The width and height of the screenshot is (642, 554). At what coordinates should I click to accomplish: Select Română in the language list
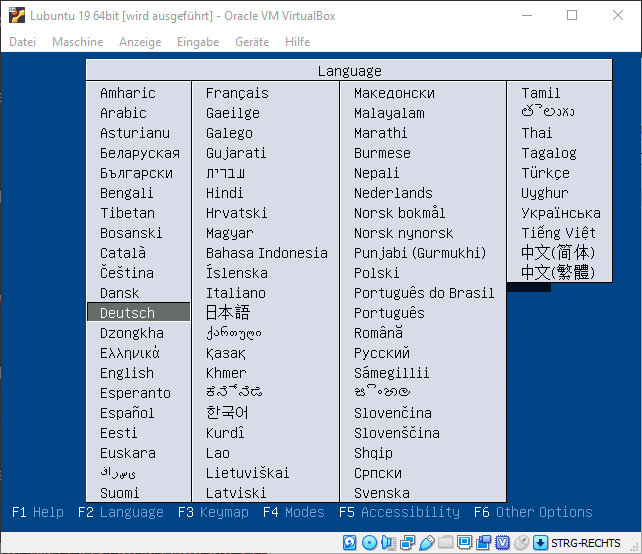point(378,333)
